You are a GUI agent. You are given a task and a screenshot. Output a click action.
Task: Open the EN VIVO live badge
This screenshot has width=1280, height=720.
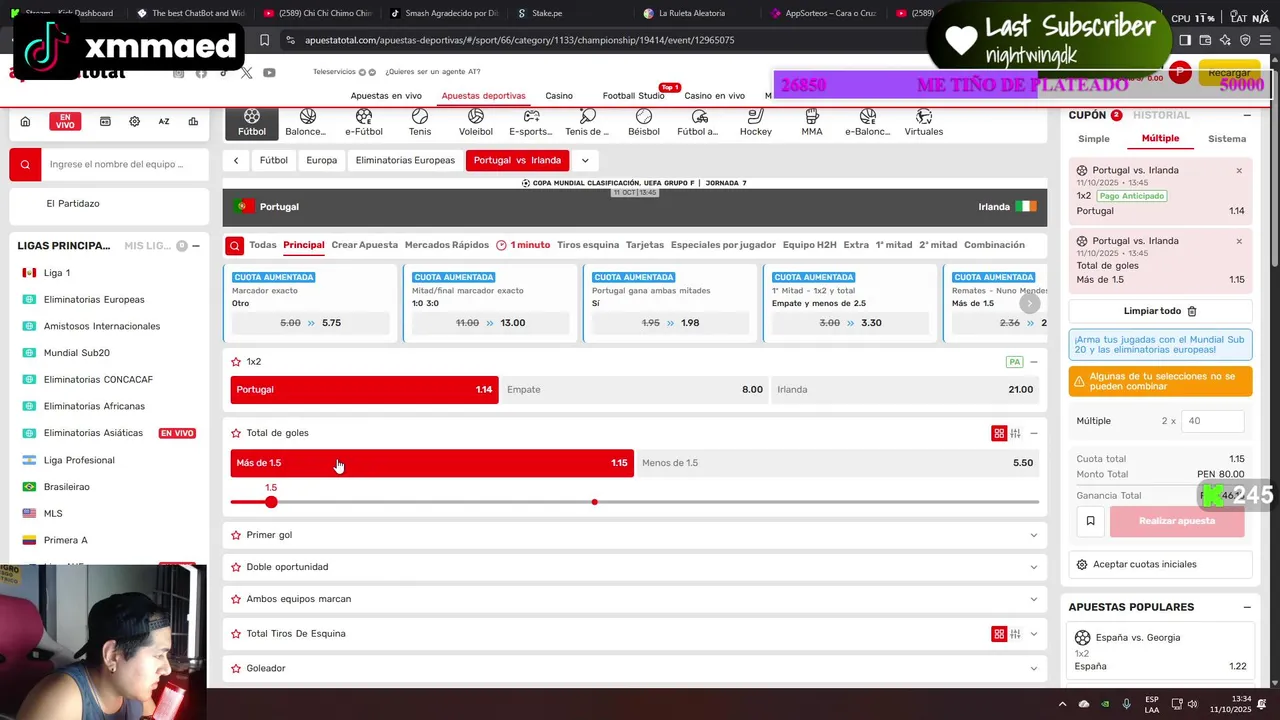(x=65, y=122)
